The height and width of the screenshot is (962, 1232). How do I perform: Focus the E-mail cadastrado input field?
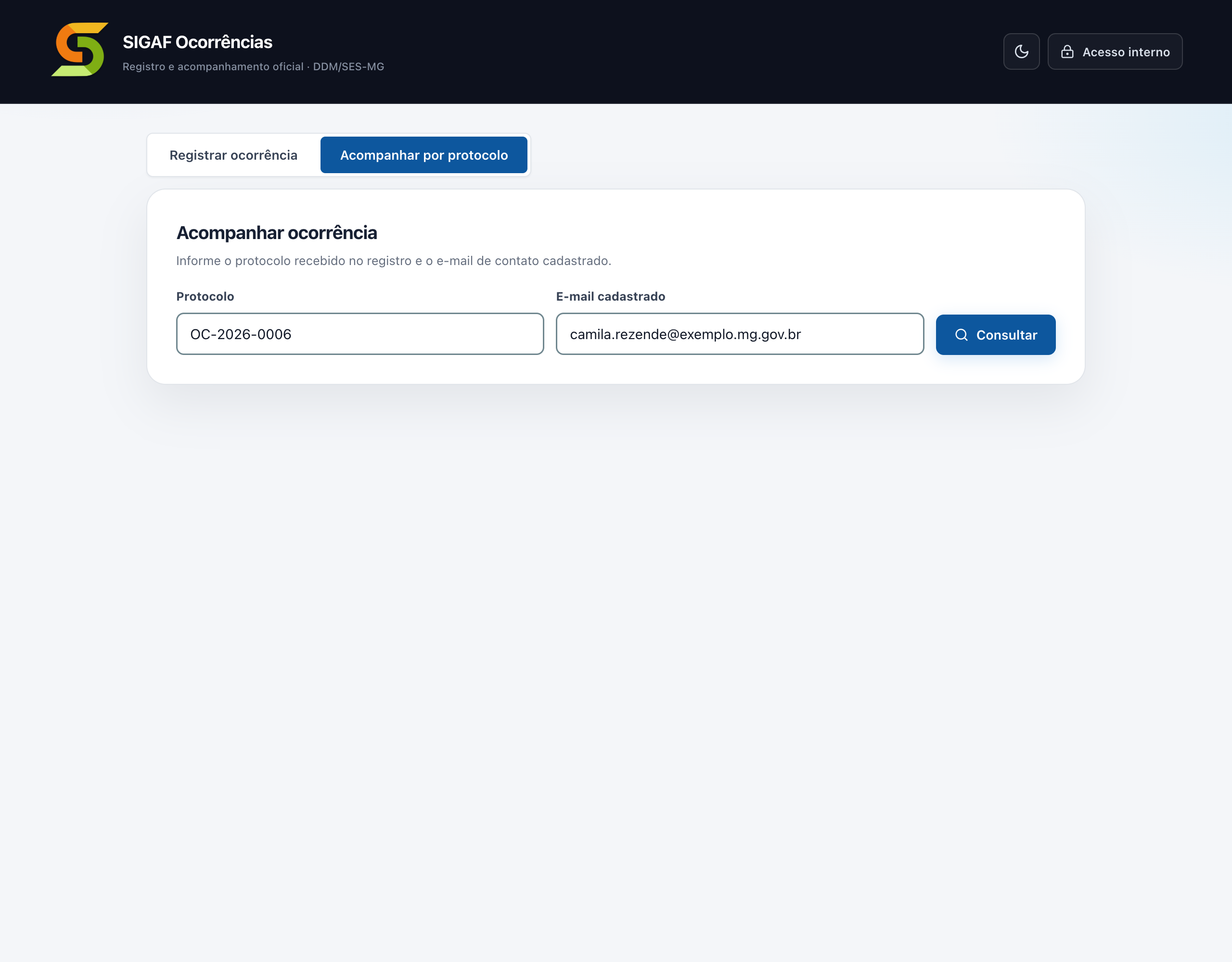740,334
